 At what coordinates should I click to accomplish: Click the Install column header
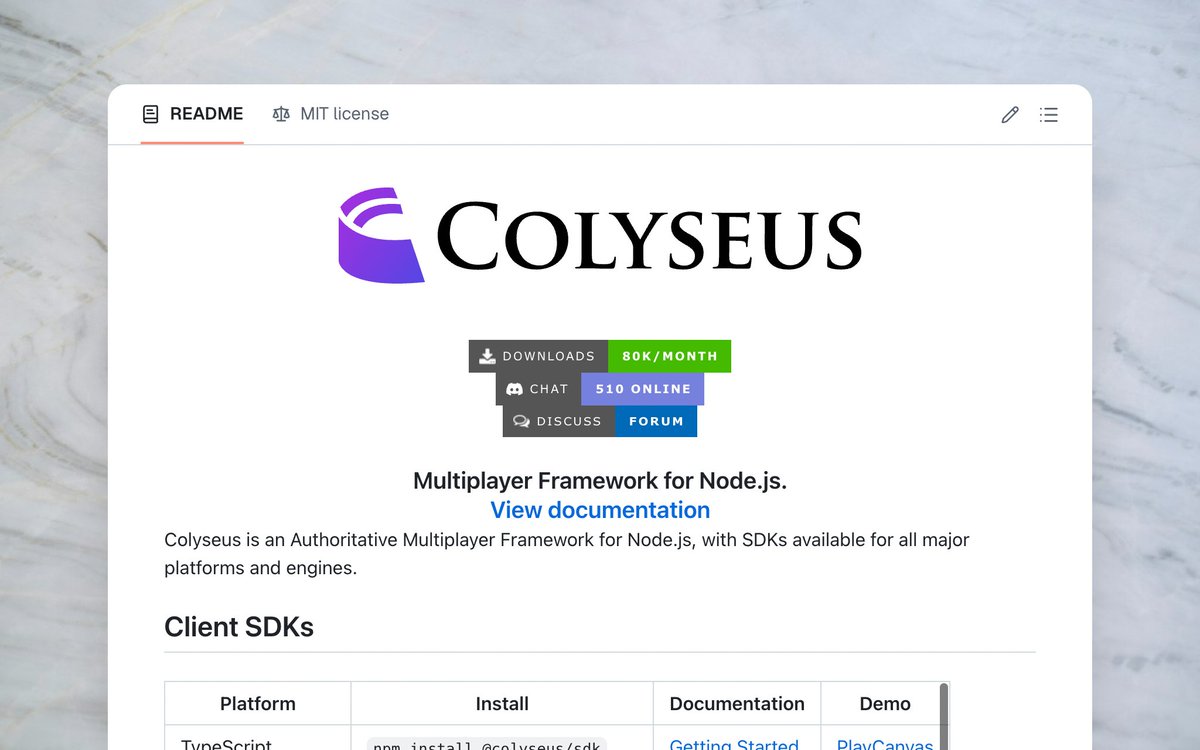[502, 704]
